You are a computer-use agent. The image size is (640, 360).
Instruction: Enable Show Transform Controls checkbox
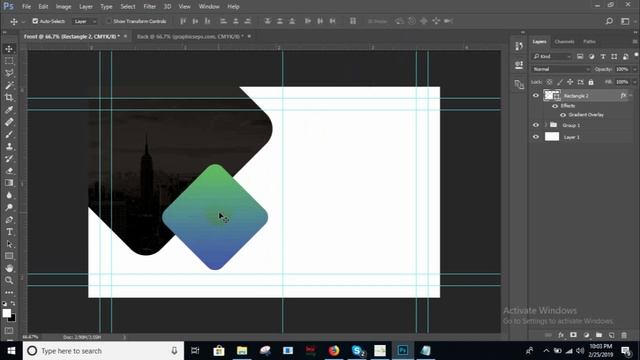click(x=109, y=21)
